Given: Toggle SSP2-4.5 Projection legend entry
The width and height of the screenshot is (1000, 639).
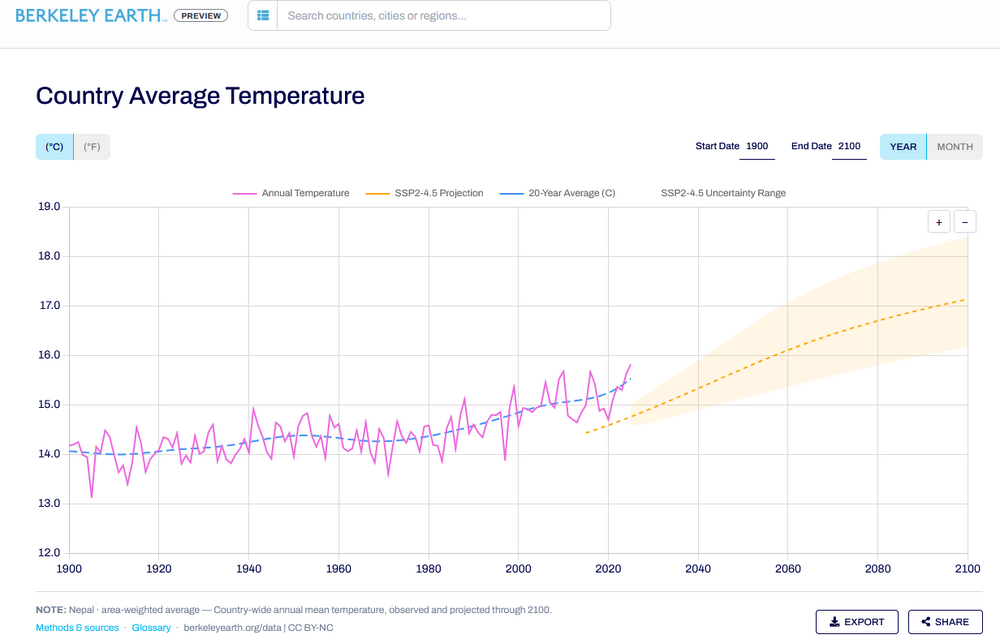Looking at the screenshot, I should tap(425, 193).
